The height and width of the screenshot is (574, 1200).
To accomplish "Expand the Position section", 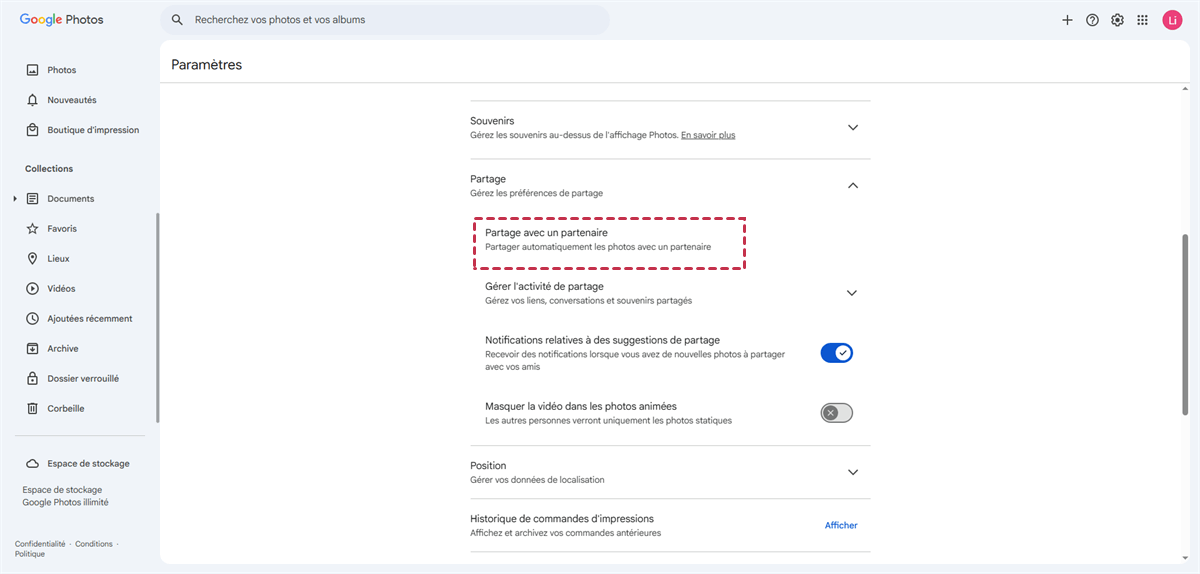I will click(x=853, y=472).
